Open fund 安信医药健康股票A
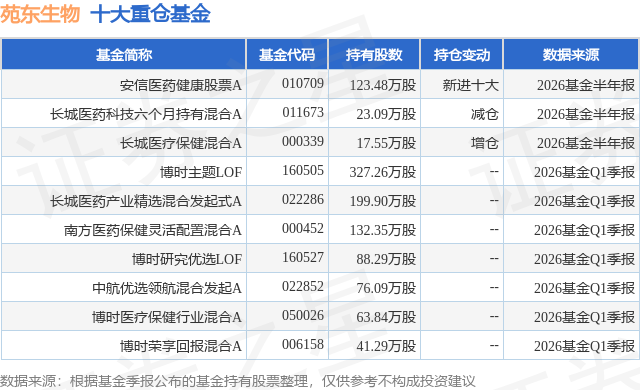 click(x=180, y=85)
